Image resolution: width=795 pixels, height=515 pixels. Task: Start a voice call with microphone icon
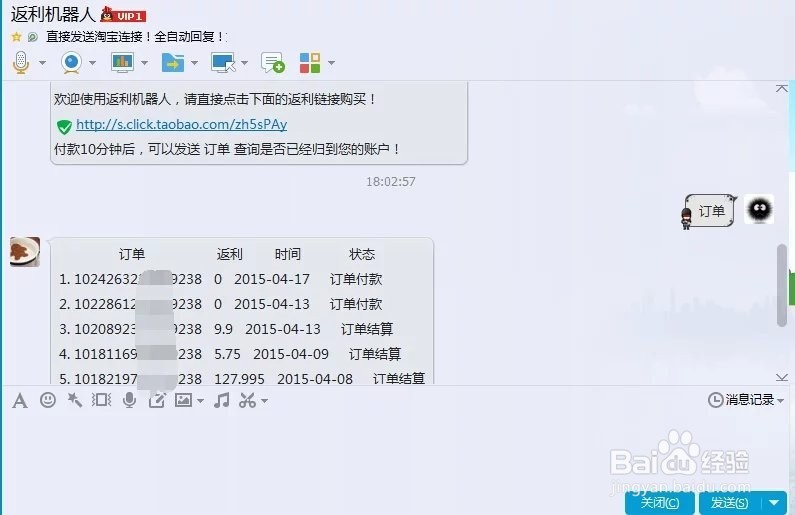pyautogui.click(x=21, y=63)
